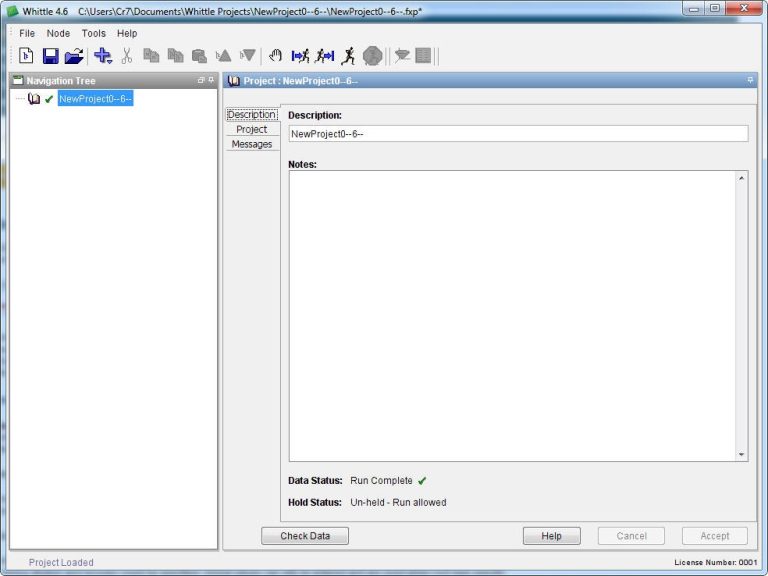Open the Node menu
Screen dimensions: 768x576
pos(58,33)
